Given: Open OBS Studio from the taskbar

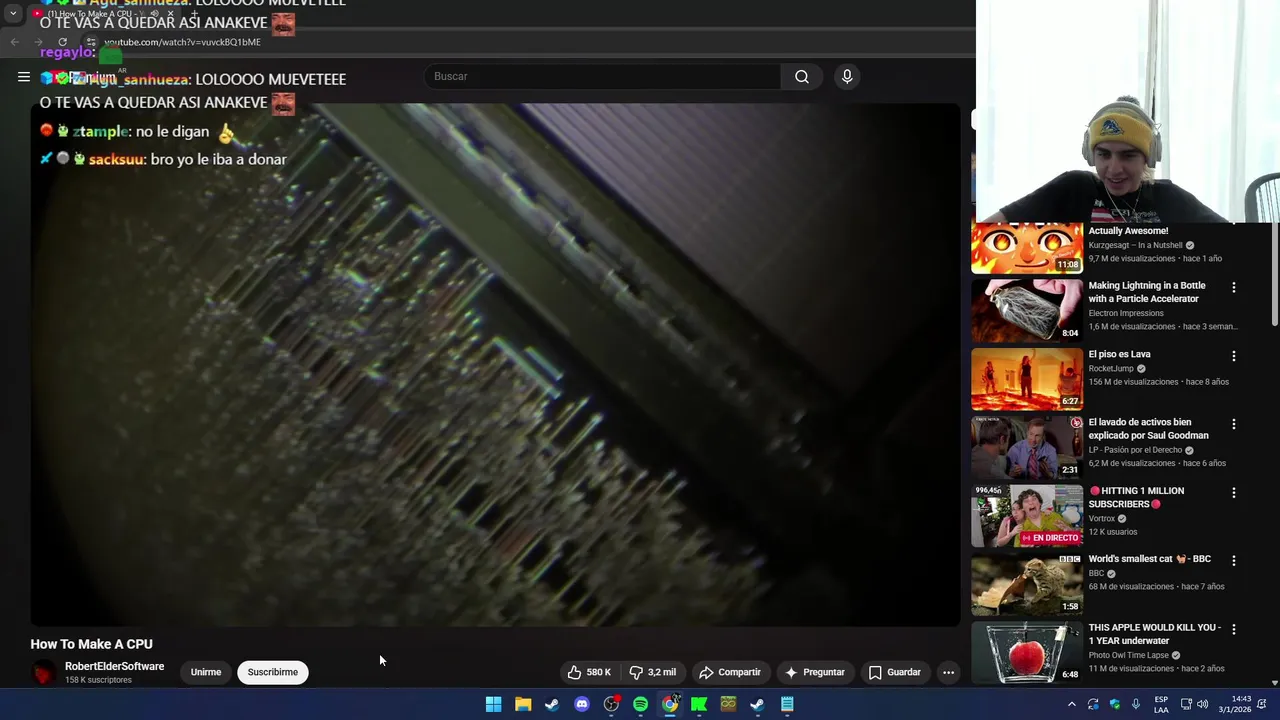Looking at the screenshot, I should [611, 704].
